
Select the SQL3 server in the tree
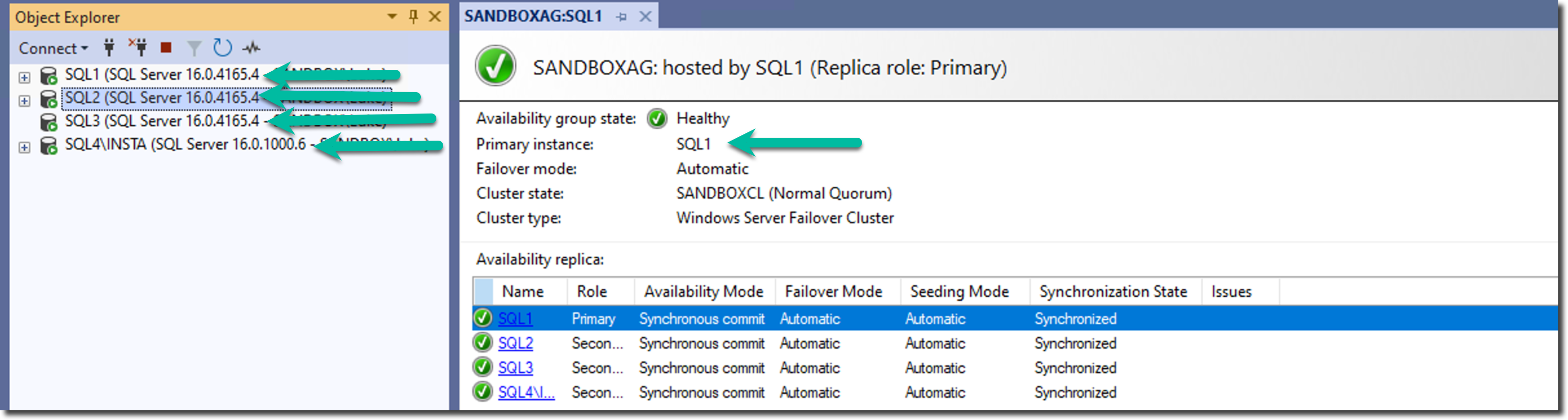click(x=162, y=121)
